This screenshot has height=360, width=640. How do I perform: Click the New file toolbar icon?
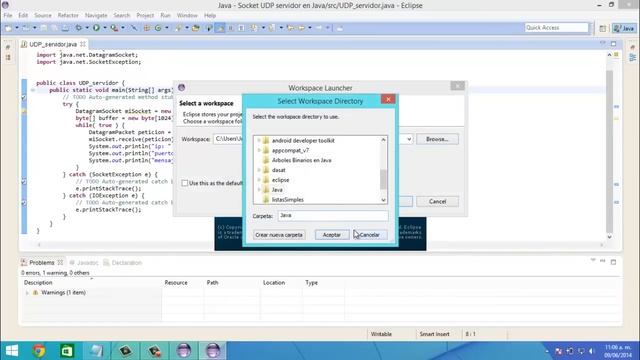pyautogui.click(x=8, y=28)
